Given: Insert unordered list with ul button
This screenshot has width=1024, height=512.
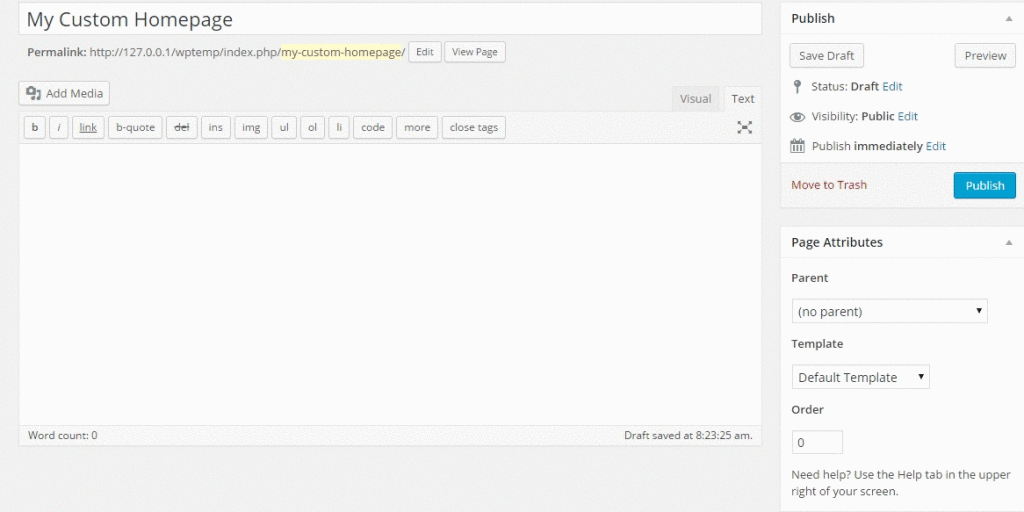Looking at the screenshot, I should point(284,127).
